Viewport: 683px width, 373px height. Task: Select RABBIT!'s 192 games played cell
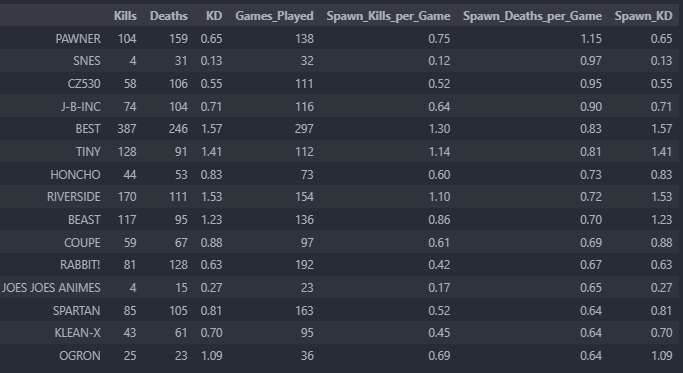tap(304, 265)
